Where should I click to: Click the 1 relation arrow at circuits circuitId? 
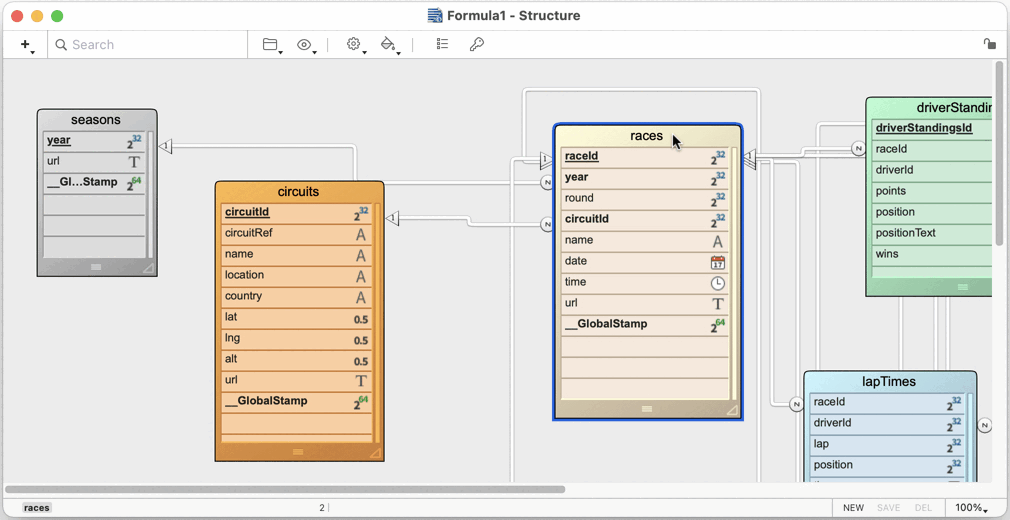tap(392, 218)
